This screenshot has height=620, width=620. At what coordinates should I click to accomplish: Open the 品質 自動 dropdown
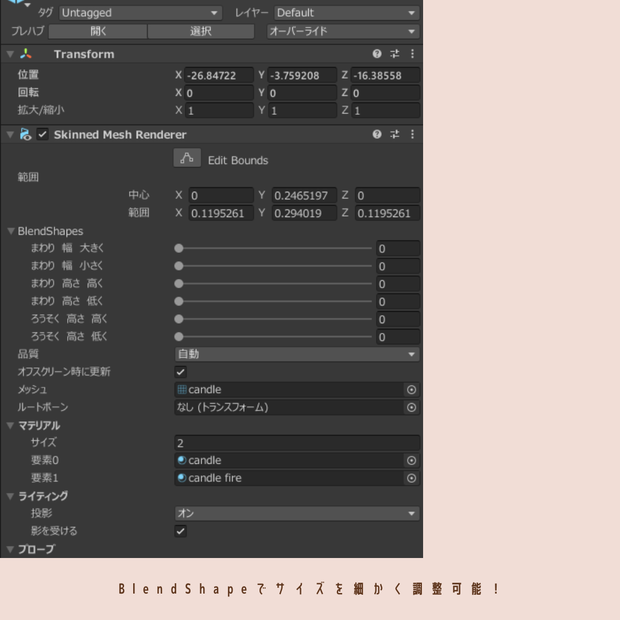click(x=297, y=354)
